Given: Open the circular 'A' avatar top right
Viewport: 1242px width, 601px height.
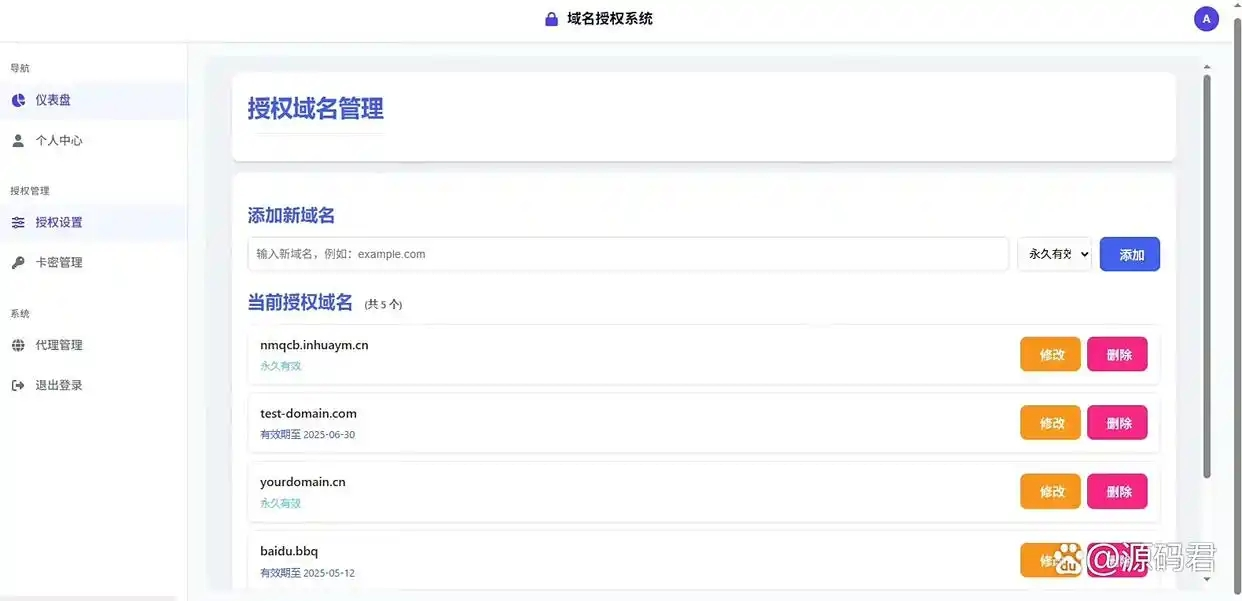Looking at the screenshot, I should pyautogui.click(x=1205, y=18).
